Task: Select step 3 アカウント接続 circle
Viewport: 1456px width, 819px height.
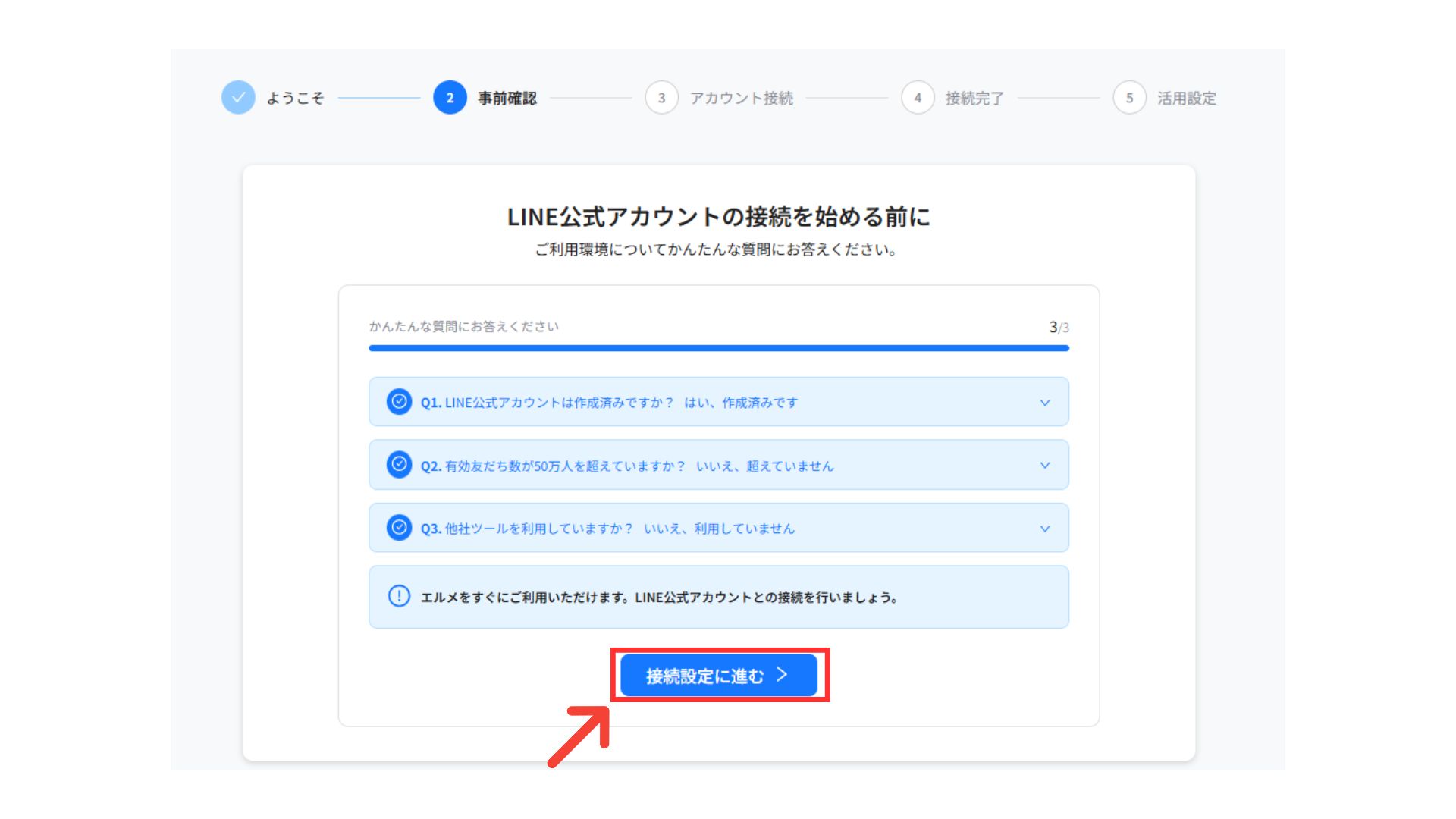Action: pyautogui.click(x=661, y=97)
